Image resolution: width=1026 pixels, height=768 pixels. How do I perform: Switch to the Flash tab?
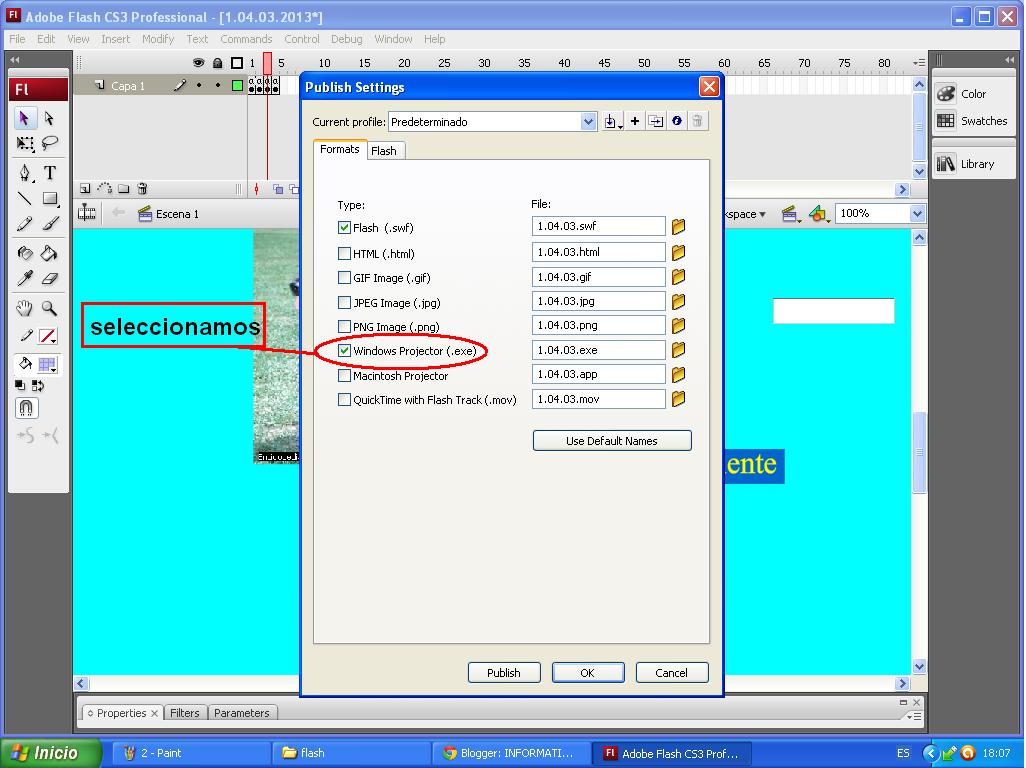pos(385,150)
